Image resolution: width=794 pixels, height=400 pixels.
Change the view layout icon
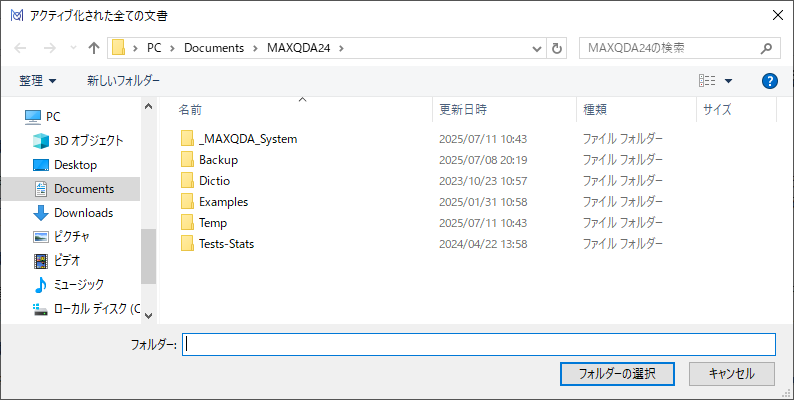pyautogui.click(x=707, y=81)
